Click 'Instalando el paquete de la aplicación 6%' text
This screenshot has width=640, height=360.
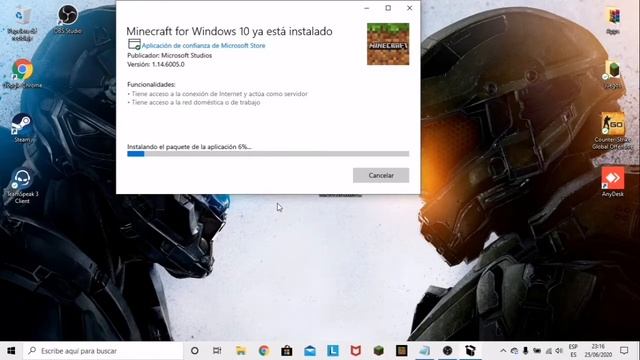click(189, 147)
